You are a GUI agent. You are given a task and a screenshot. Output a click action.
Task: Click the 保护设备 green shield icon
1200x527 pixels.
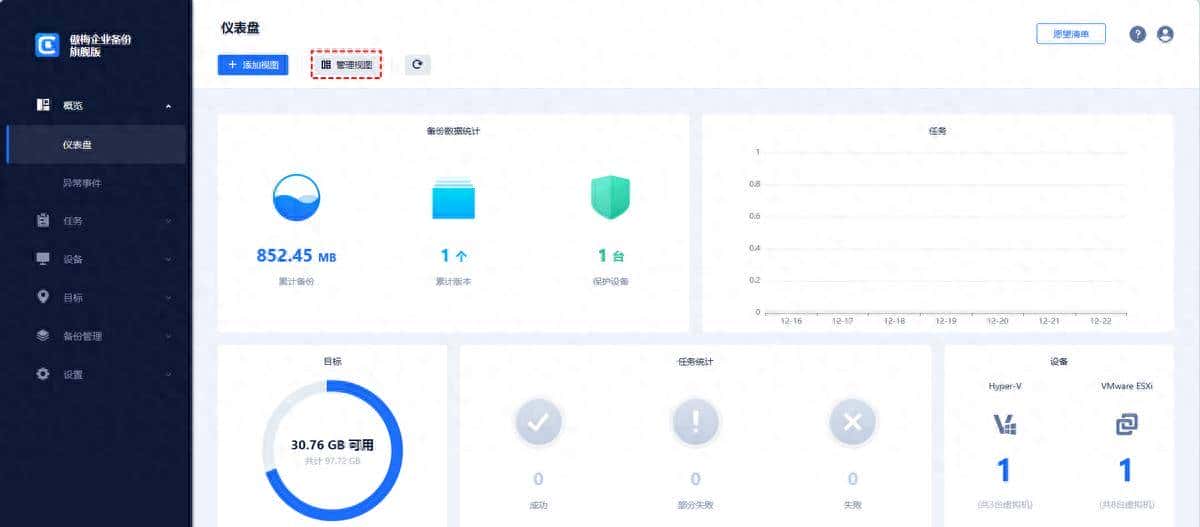click(x=610, y=198)
